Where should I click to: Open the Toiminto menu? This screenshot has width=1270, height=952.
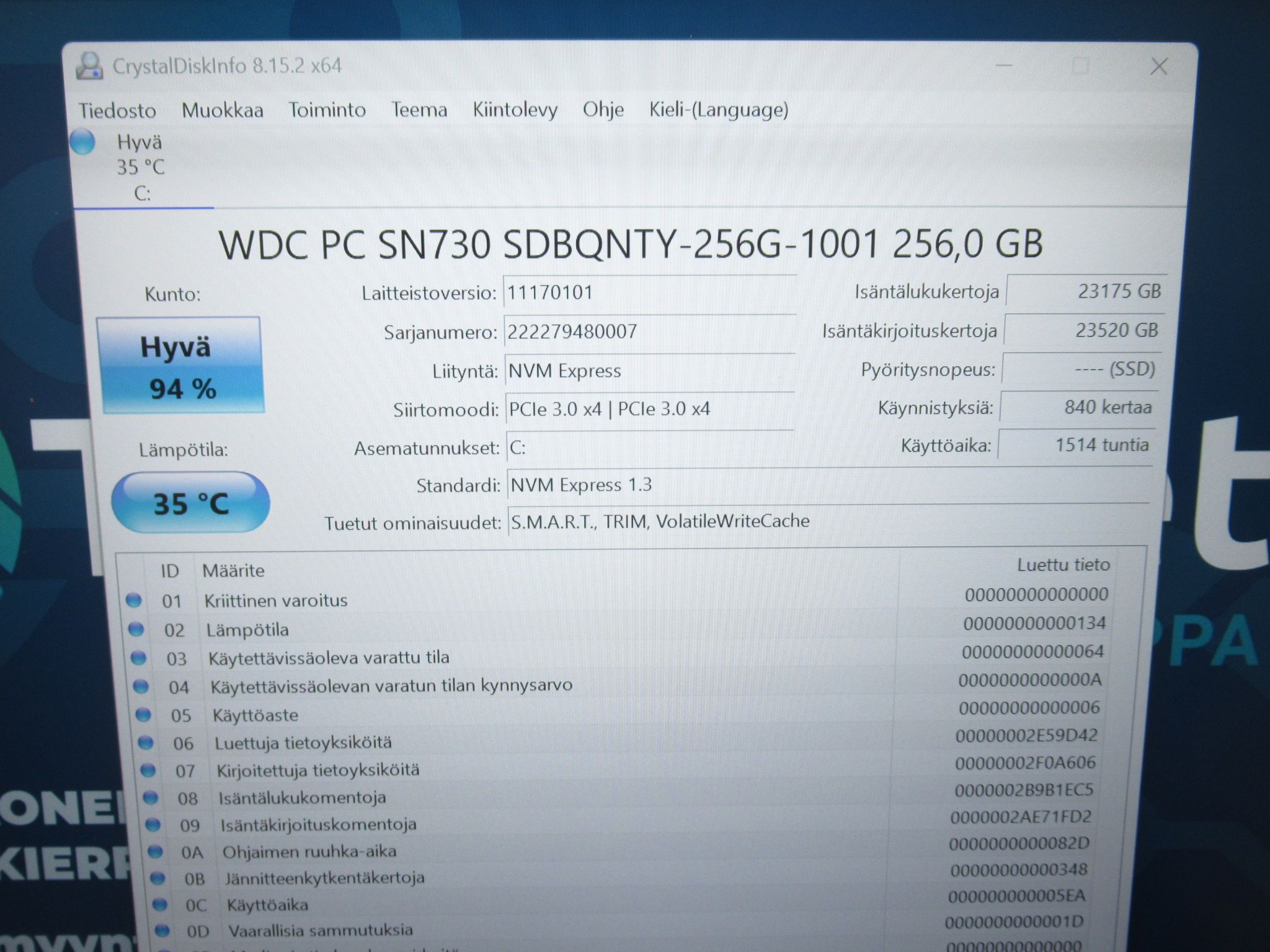coord(327,110)
